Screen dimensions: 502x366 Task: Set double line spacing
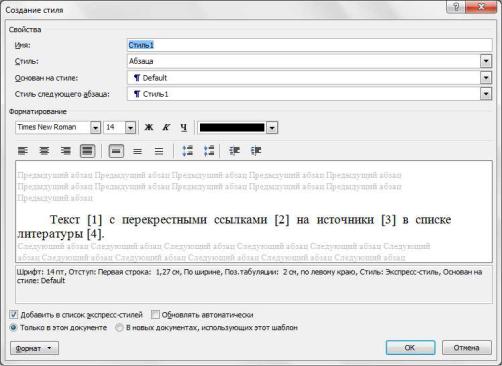tap(159, 151)
